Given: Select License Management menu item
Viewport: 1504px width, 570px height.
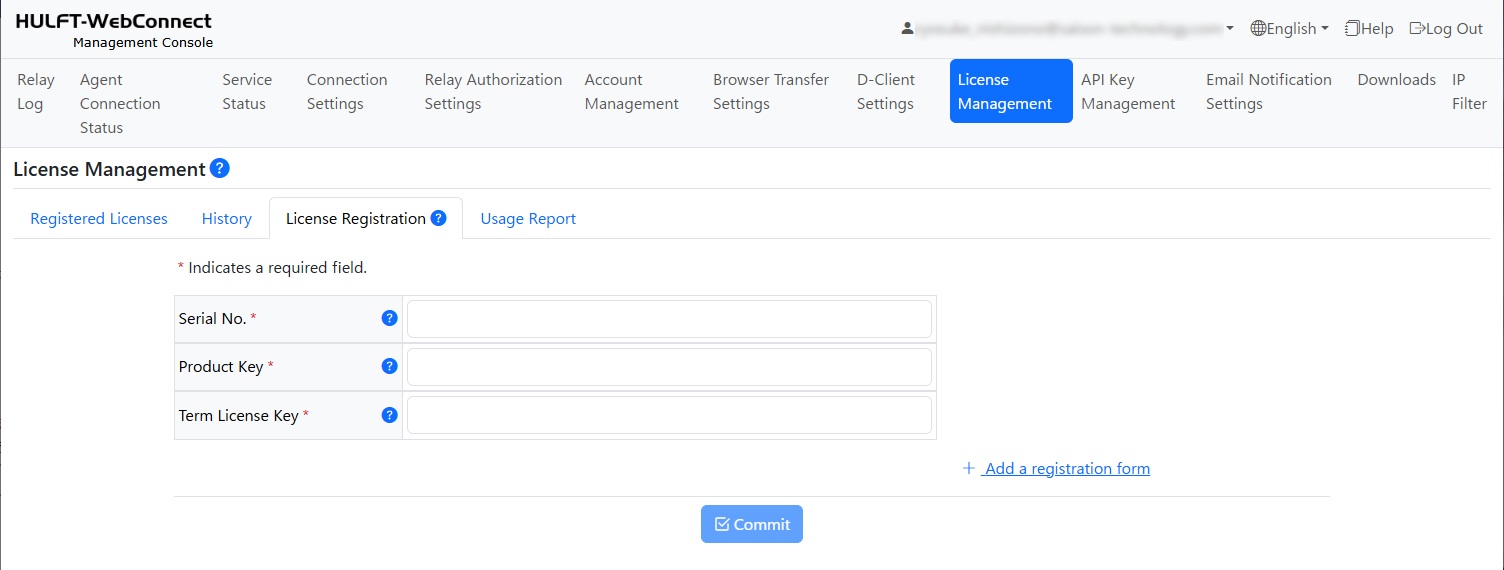Looking at the screenshot, I should click(x=1011, y=91).
